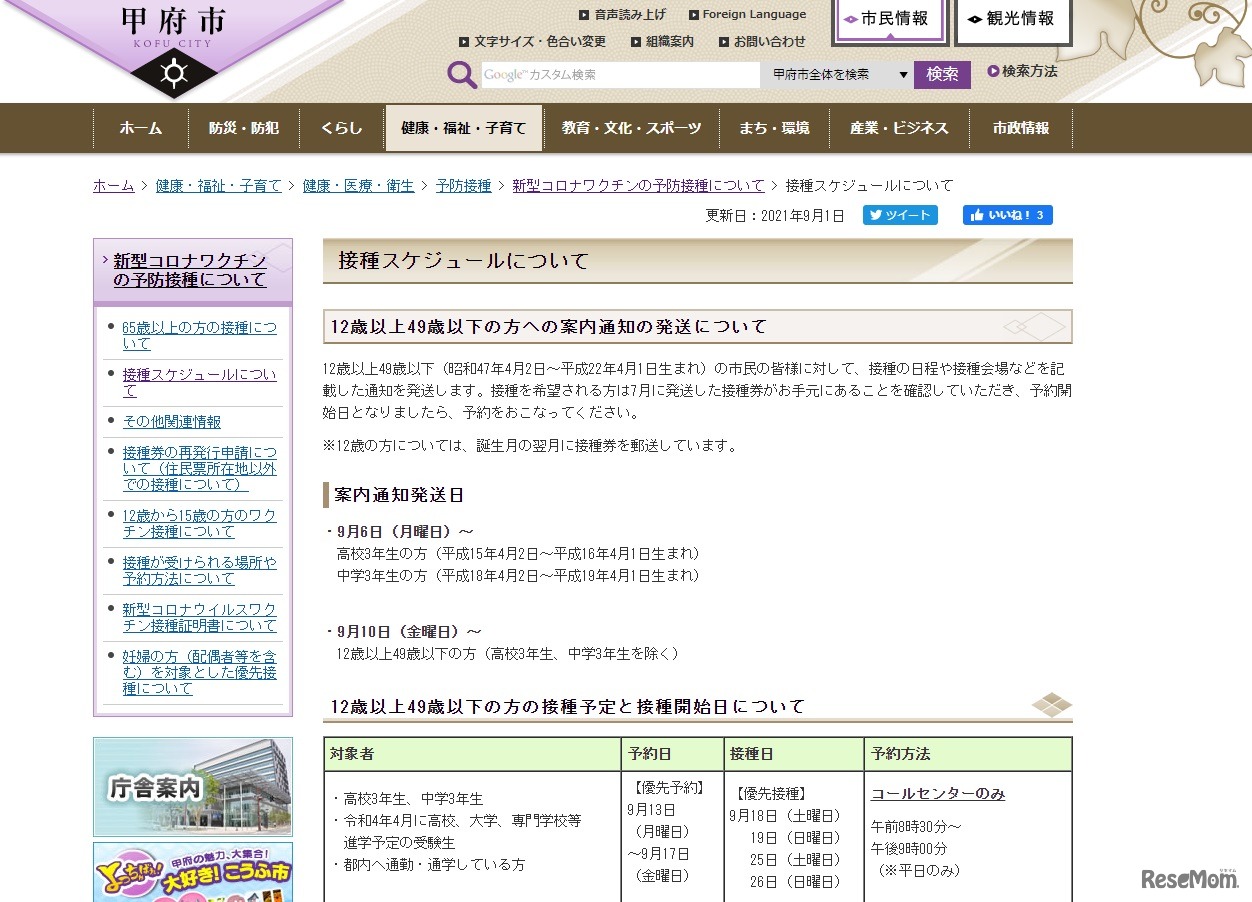Image resolution: width=1252 pixels, height=902 pixels.
Task: Open the 健康・福祉・子育て navigation menu
Action: (x=463, y=128)
